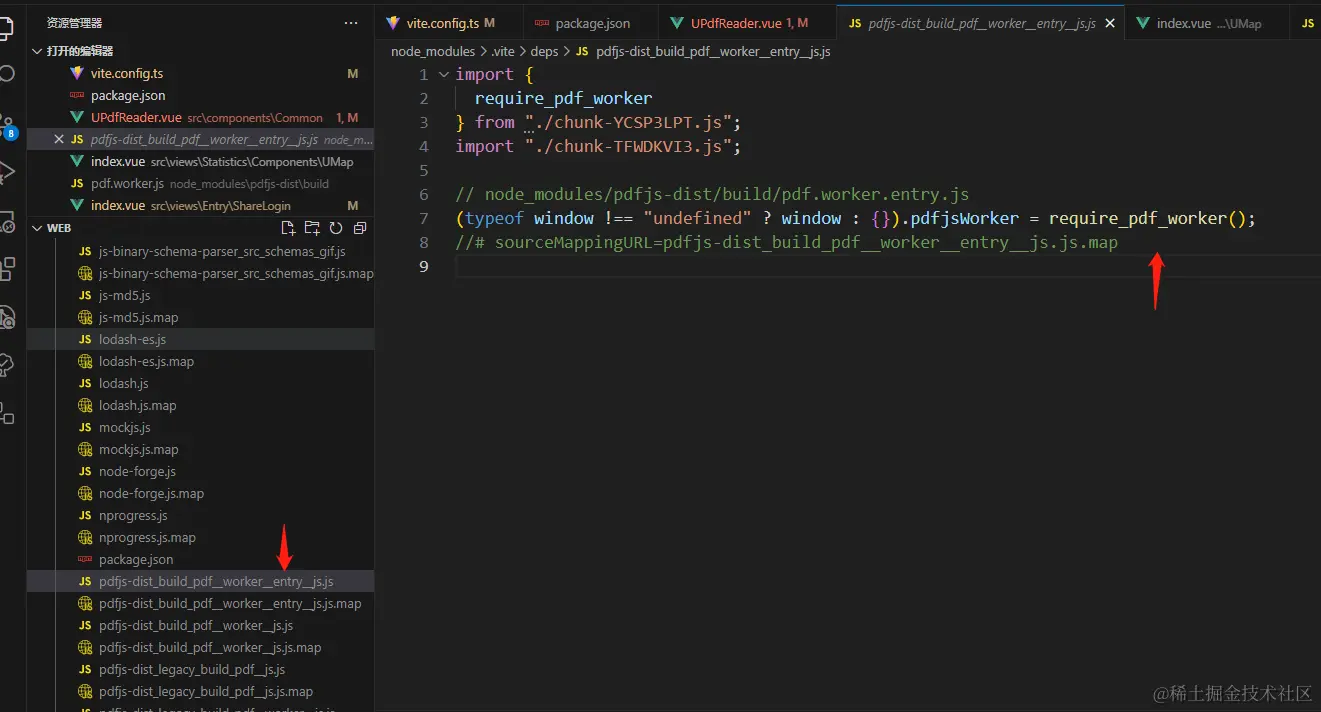Viewport: 1321px width, 712px height.
Task: Click line number 5 in the gutter
Action: click(x=424, y=171)
